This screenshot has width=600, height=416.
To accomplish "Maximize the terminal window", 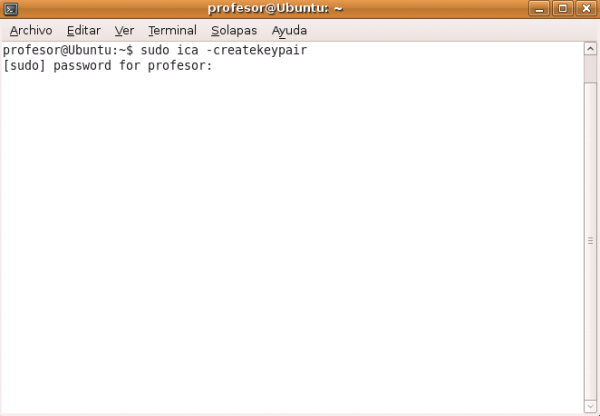I will coord(562,8).
